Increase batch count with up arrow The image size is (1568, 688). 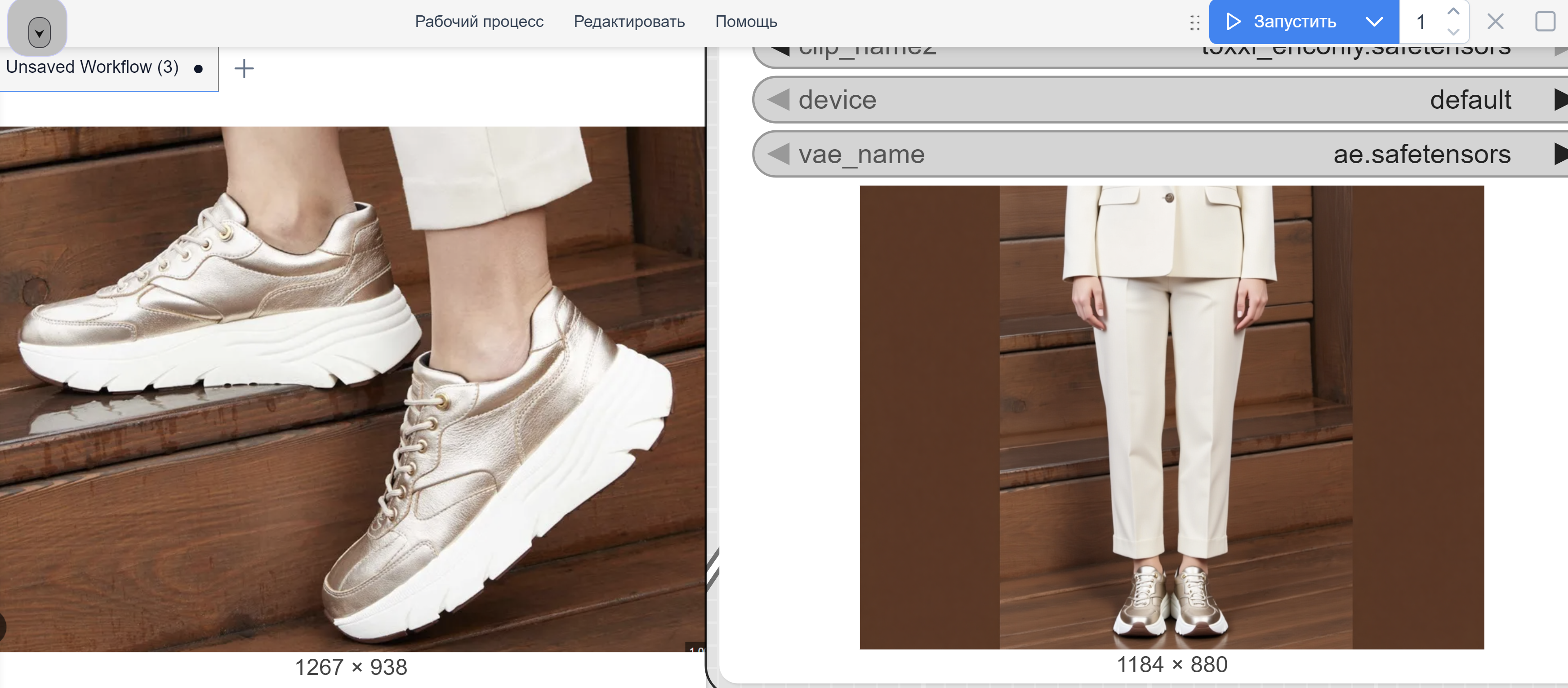click(x=1453, y=12)
